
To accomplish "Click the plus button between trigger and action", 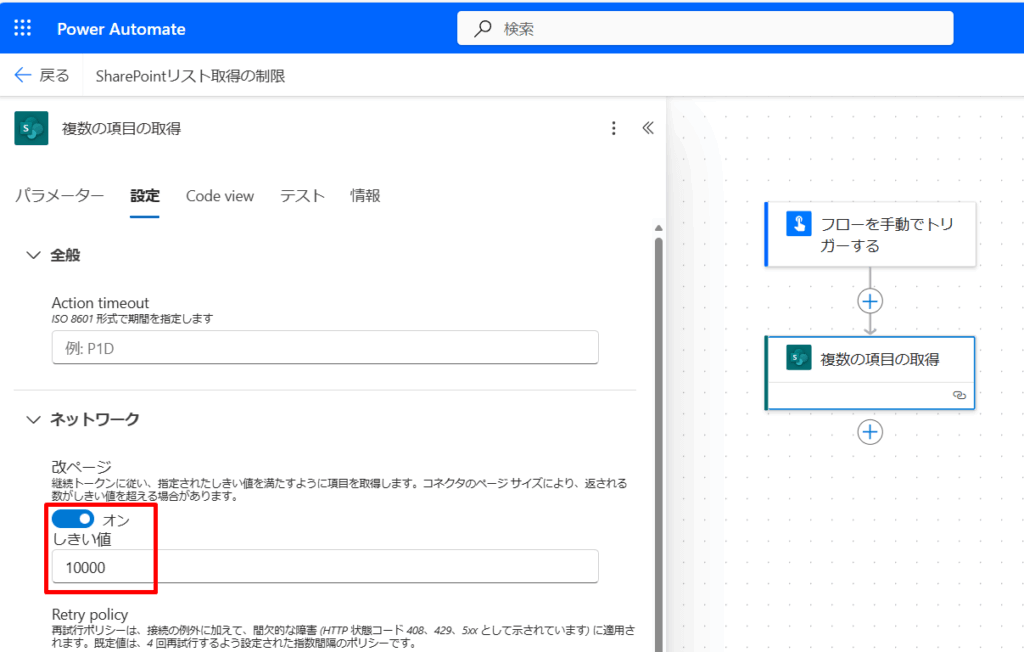I will [x=870, y=301].
